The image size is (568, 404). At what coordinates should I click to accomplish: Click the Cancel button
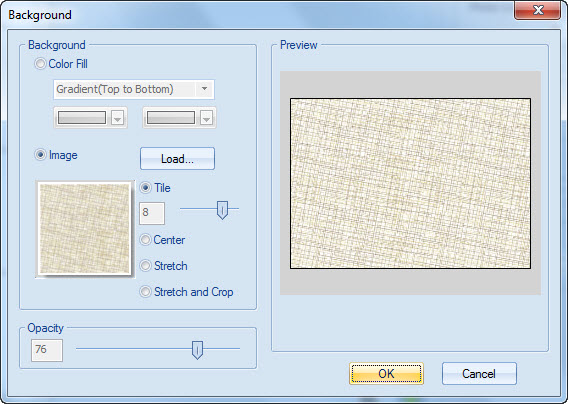coord(479,374)
